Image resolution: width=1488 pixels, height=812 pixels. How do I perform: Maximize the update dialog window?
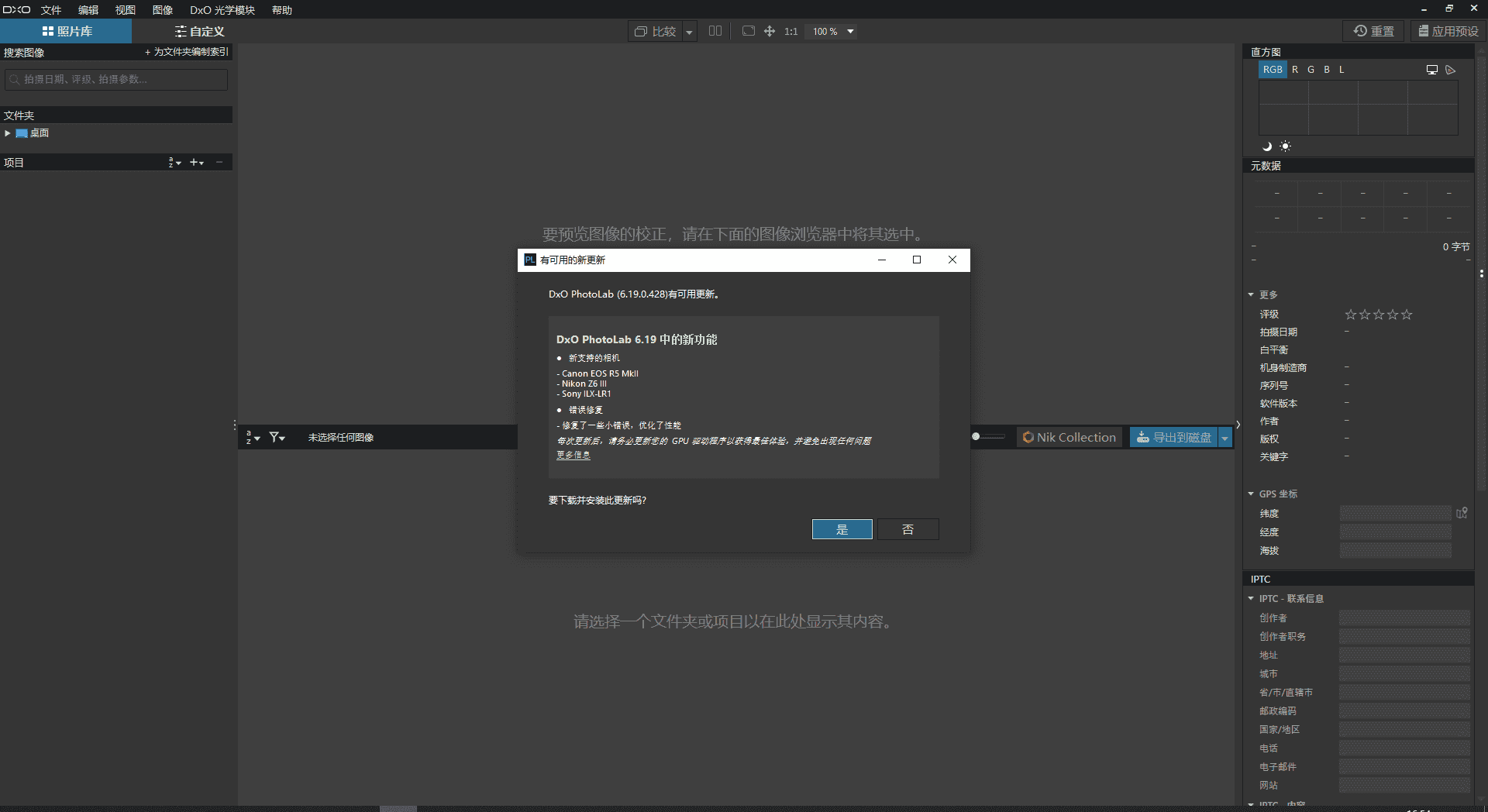pyautogui.click(x=917, y=260)
